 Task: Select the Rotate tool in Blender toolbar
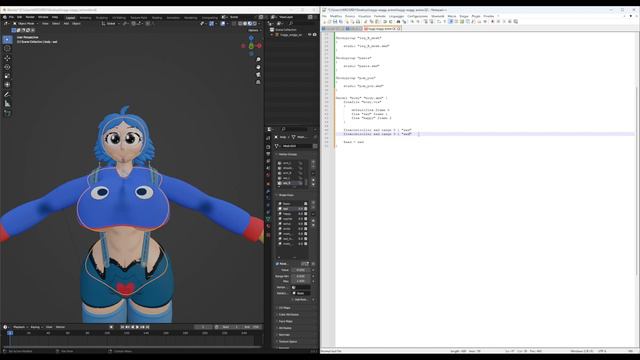point(7,67)
